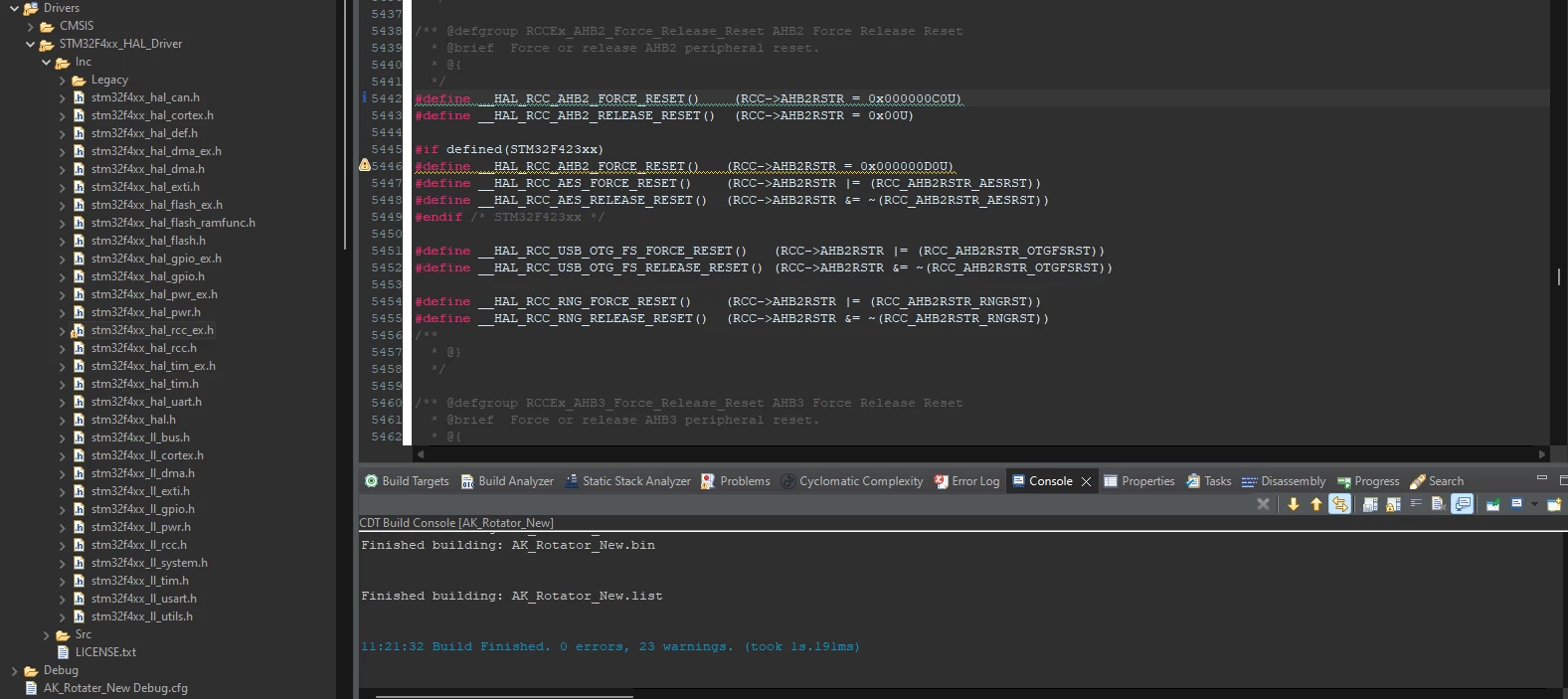The image size is (1568, 699).
Task: Click the editor horizontal scrollbar right arrow
Action: pyautogui.click(x=1542, y=454)
